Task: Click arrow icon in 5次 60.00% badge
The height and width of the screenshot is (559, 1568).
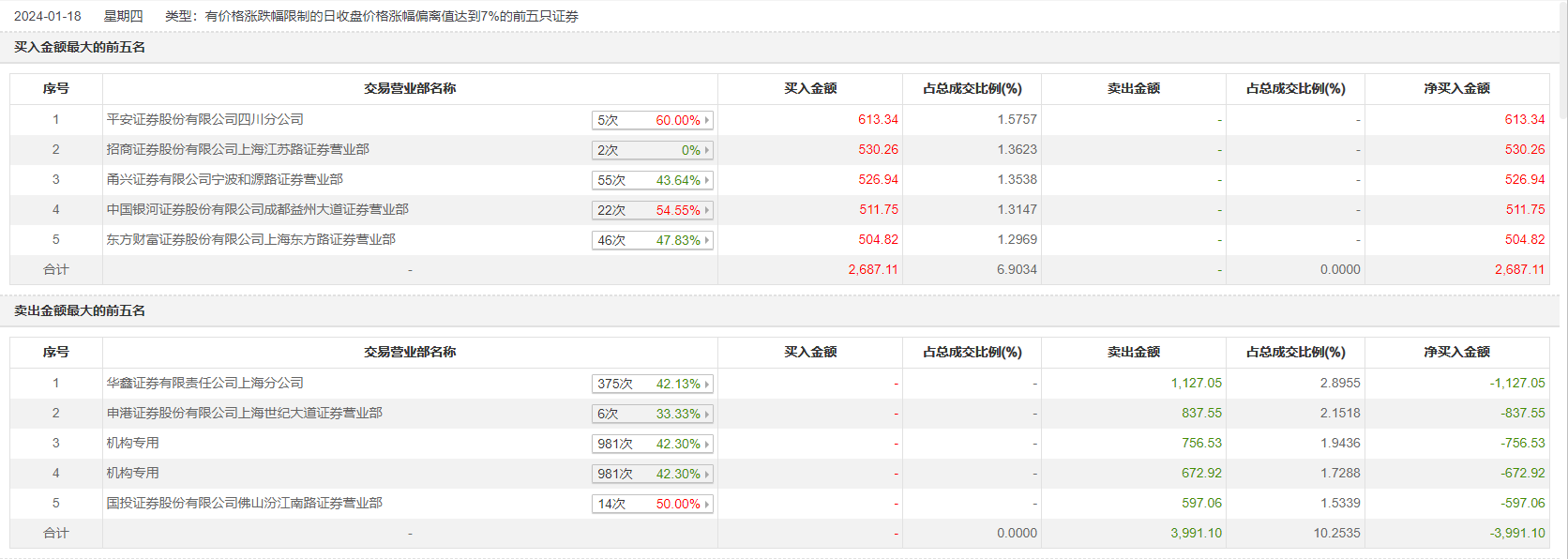Action: pos(707,120)
